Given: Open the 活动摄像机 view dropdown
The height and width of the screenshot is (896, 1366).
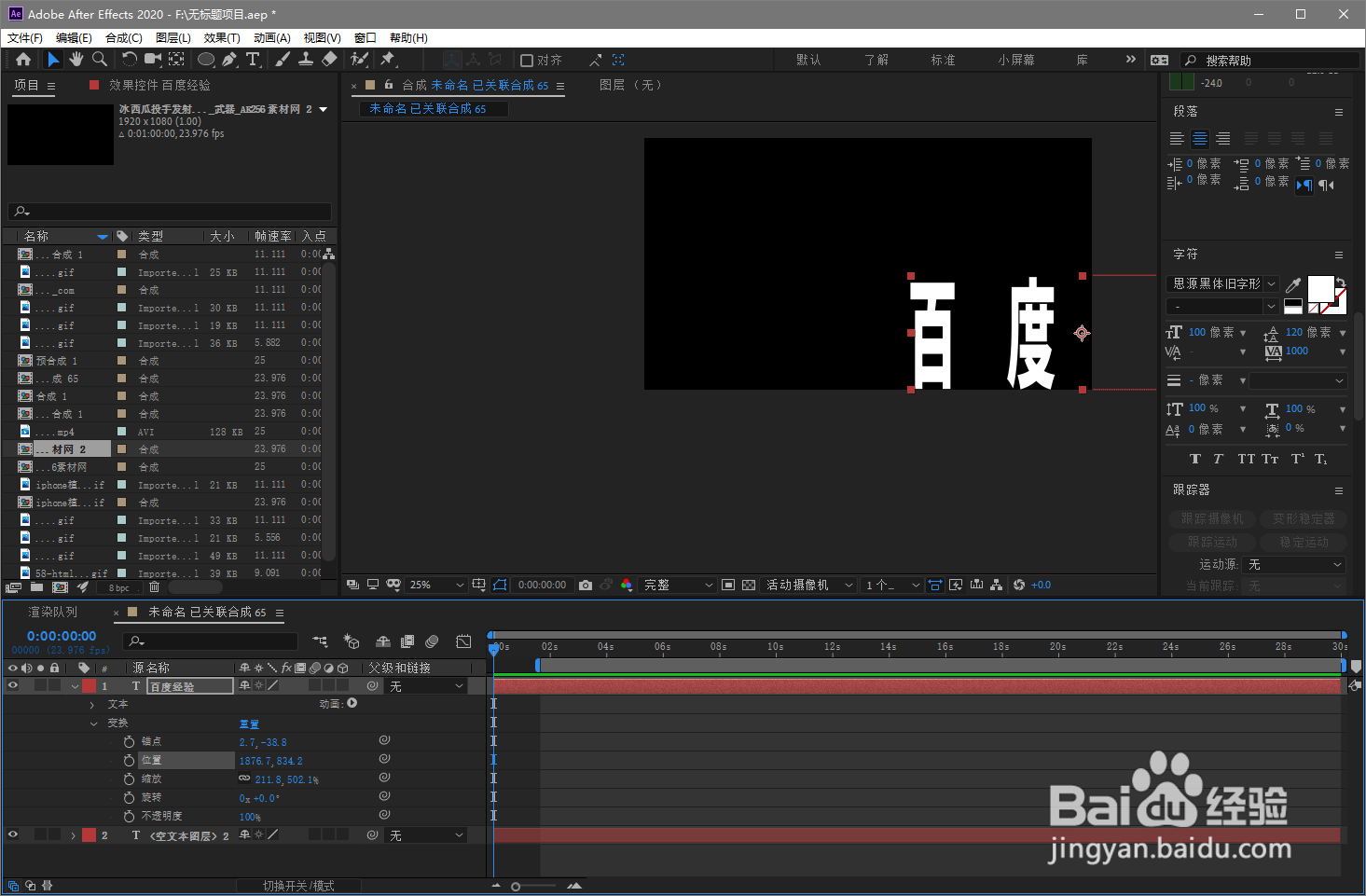Looking at the screenshot, I should (808, 585).
